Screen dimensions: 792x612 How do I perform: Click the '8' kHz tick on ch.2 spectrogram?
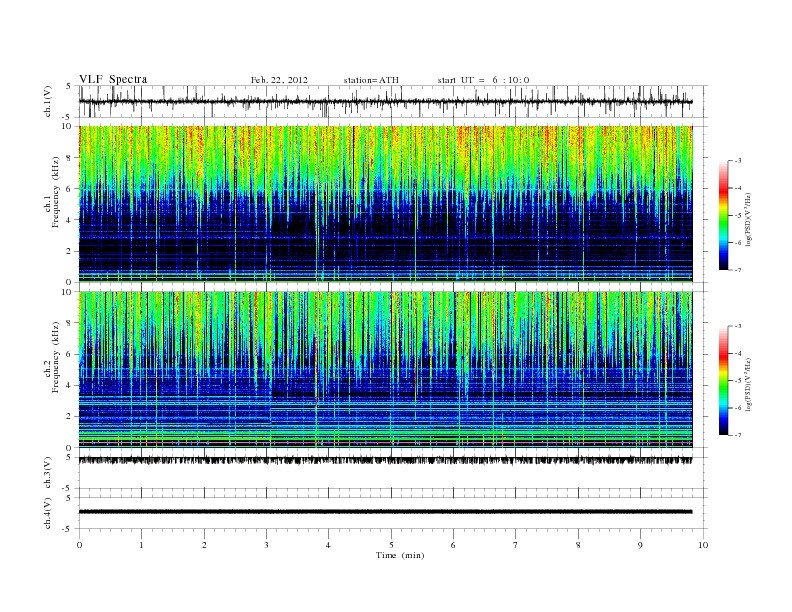click(69, 323)
